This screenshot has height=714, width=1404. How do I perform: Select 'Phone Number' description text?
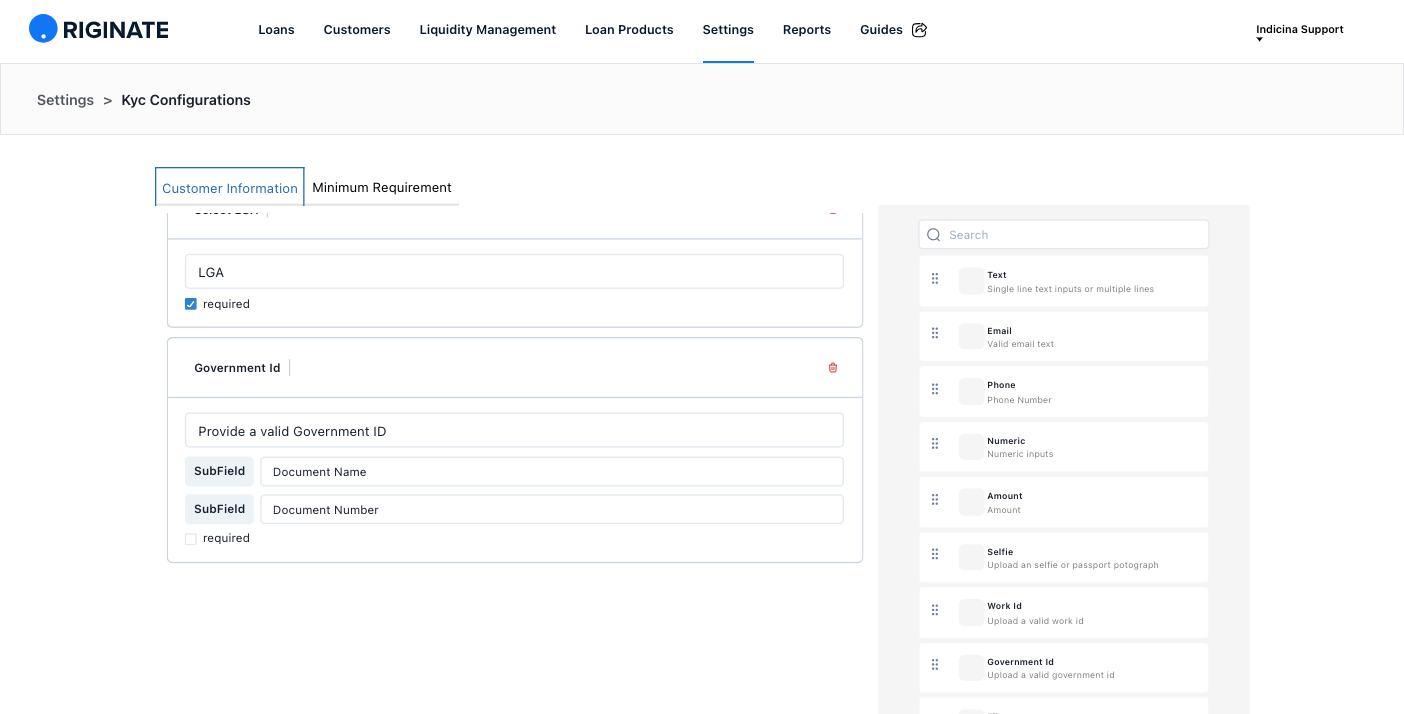[1019, 400]
